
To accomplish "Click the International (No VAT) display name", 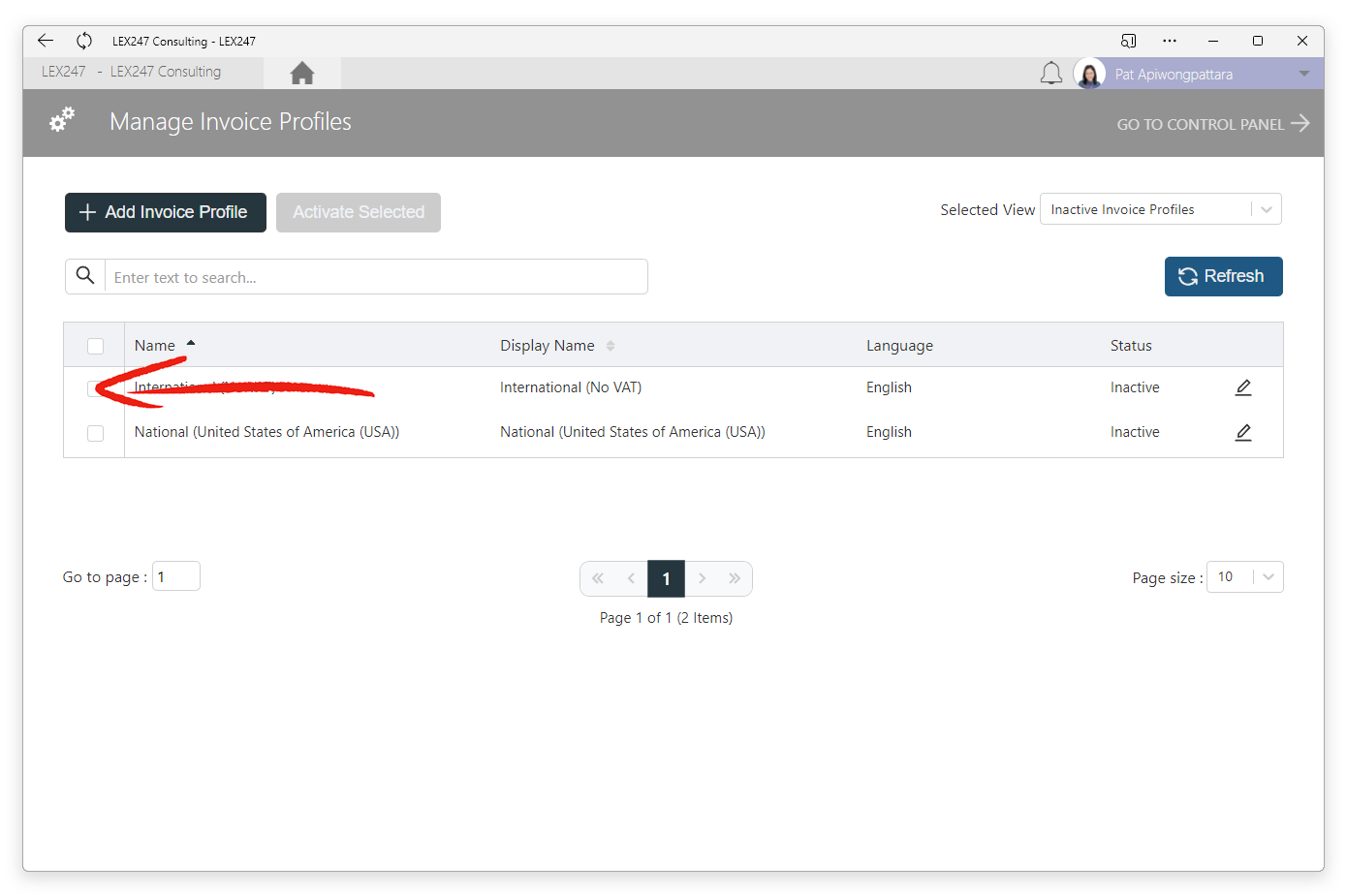I will point(571,387).
